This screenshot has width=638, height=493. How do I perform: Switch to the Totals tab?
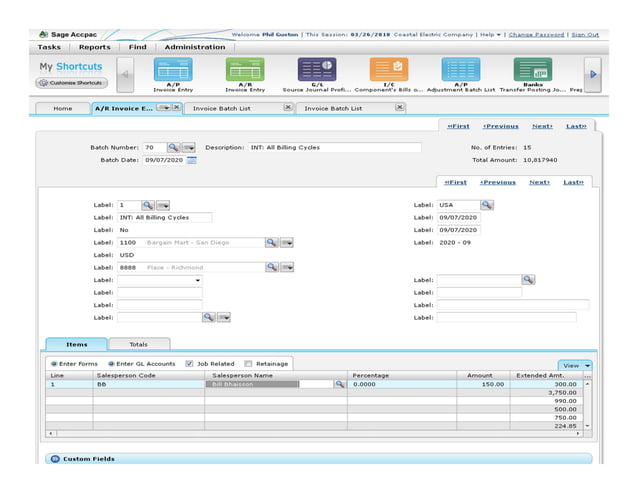pyautogui.click(x=138, y=344)
